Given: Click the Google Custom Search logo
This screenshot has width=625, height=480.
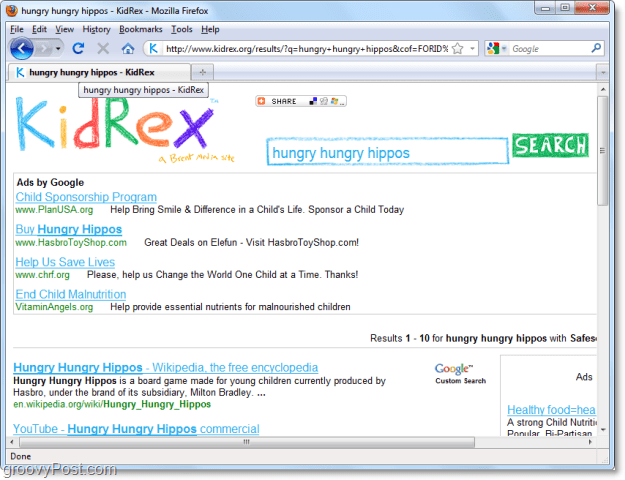Looking at the screenshot, I should click(460, 374).
